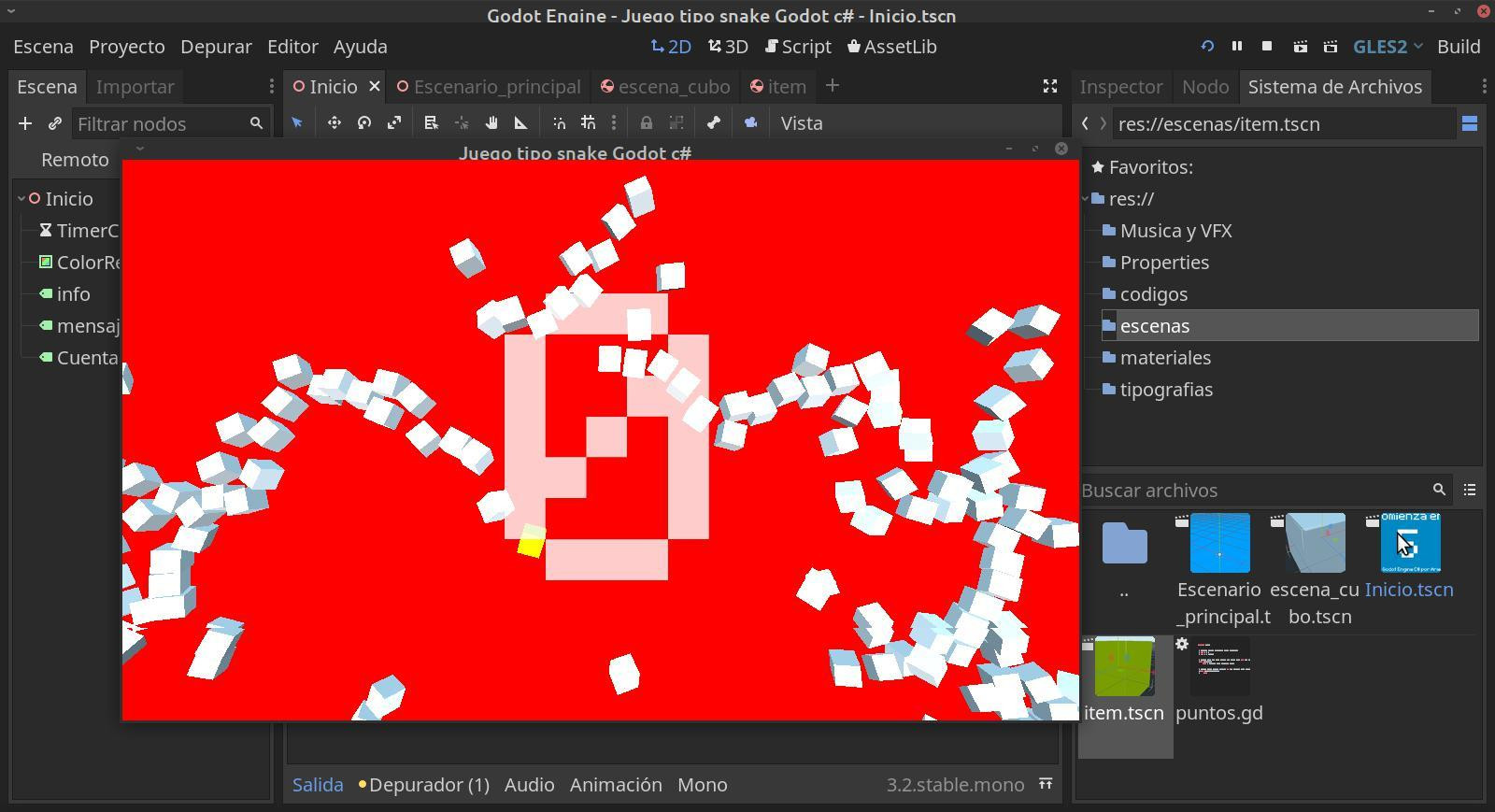Screen dimensions: 1495x812
Task: Open the GLES2 renderer dropdown
Action: pyautogui.click(x=1388, y=47)
